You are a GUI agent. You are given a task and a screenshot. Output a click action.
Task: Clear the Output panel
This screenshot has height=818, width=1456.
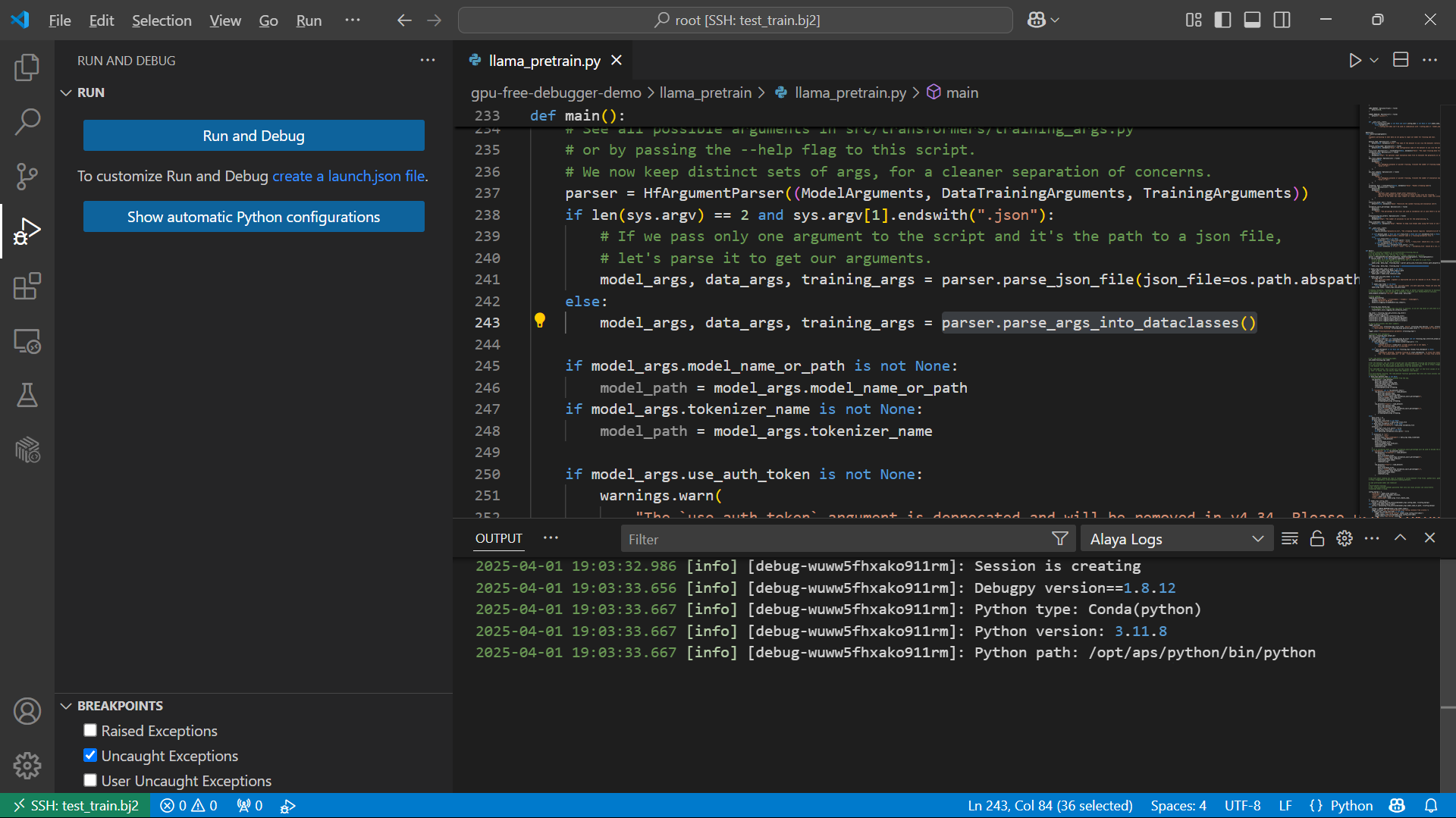[1289, 538]
